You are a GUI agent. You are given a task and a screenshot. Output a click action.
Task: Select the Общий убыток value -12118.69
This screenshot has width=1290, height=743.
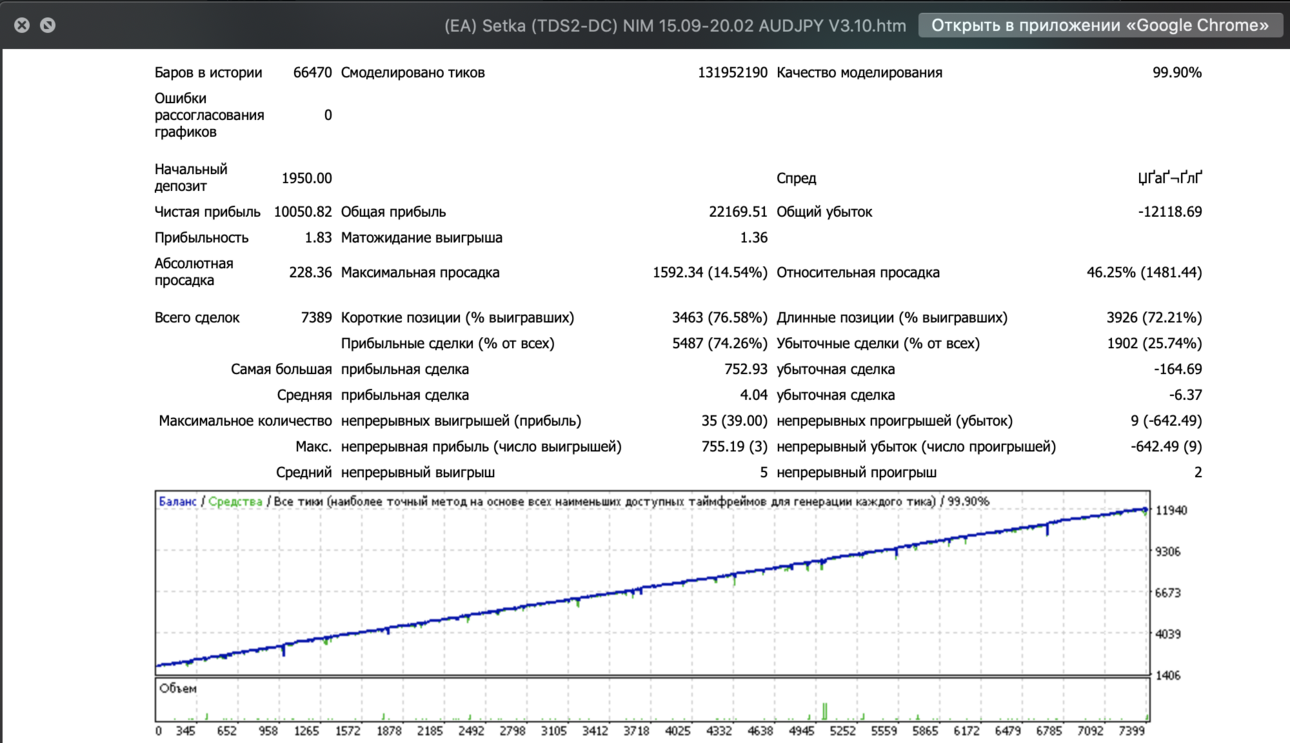tap(1170, 212)
